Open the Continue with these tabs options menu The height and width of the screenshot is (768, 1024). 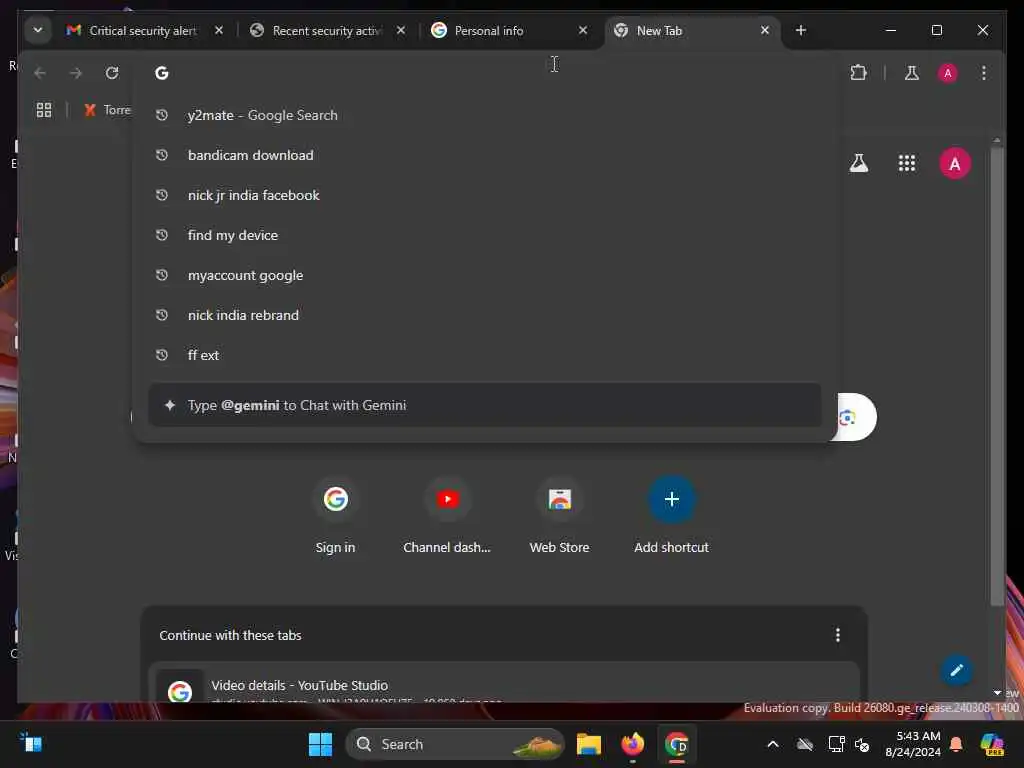coord(837,635)
